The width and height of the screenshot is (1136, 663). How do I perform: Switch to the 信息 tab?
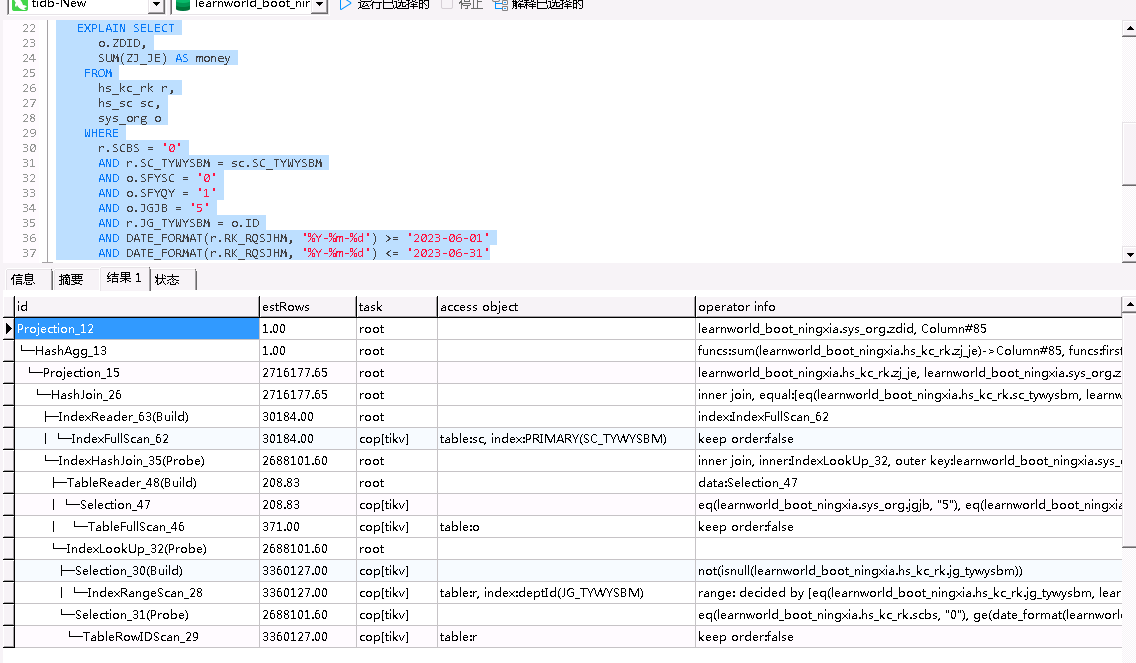[x=23, y=279]
